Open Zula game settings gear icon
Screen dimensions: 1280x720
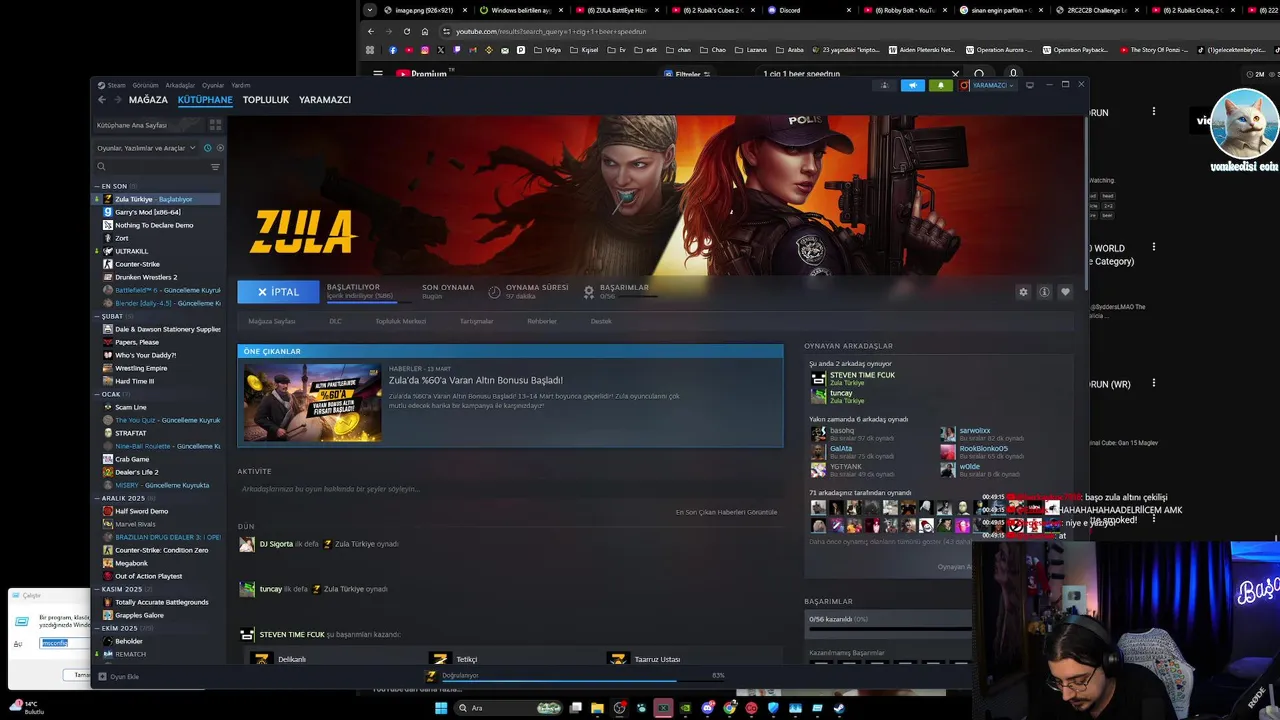pos(1023,292)
